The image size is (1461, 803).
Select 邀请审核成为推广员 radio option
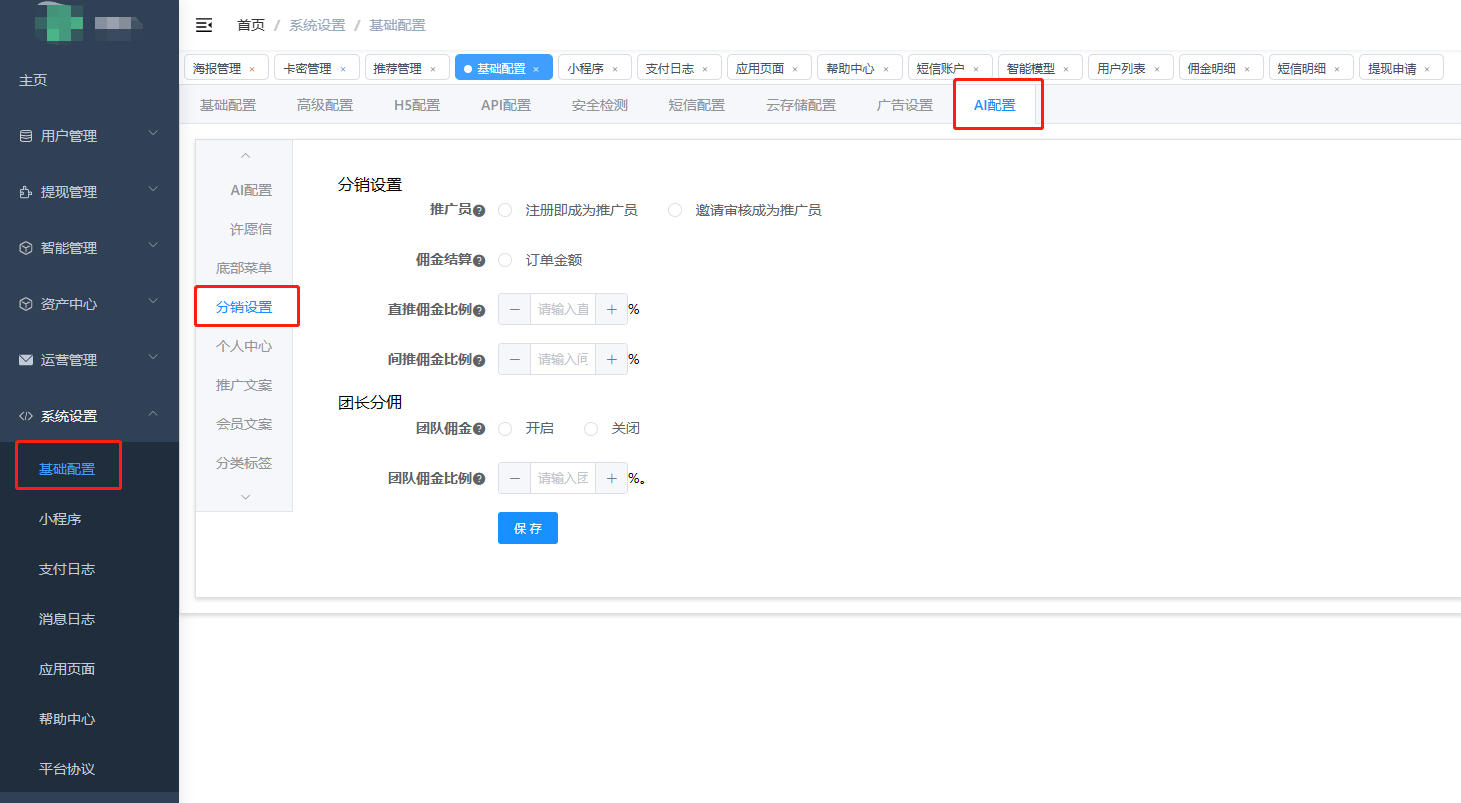676,210
